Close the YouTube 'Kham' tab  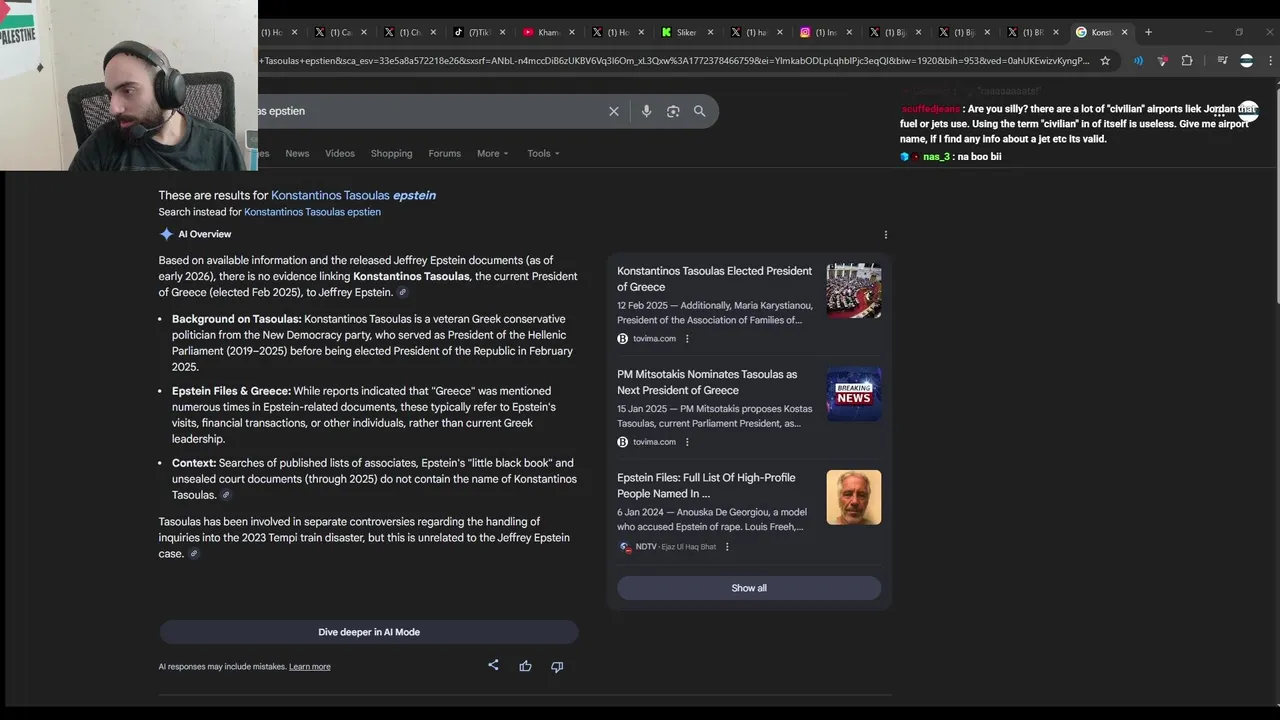pos(572,32)
